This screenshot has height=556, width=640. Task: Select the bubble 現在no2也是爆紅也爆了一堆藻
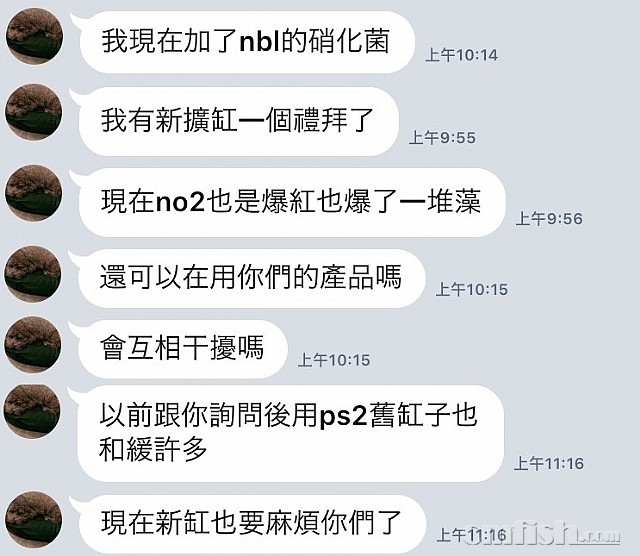coord(292,202)
